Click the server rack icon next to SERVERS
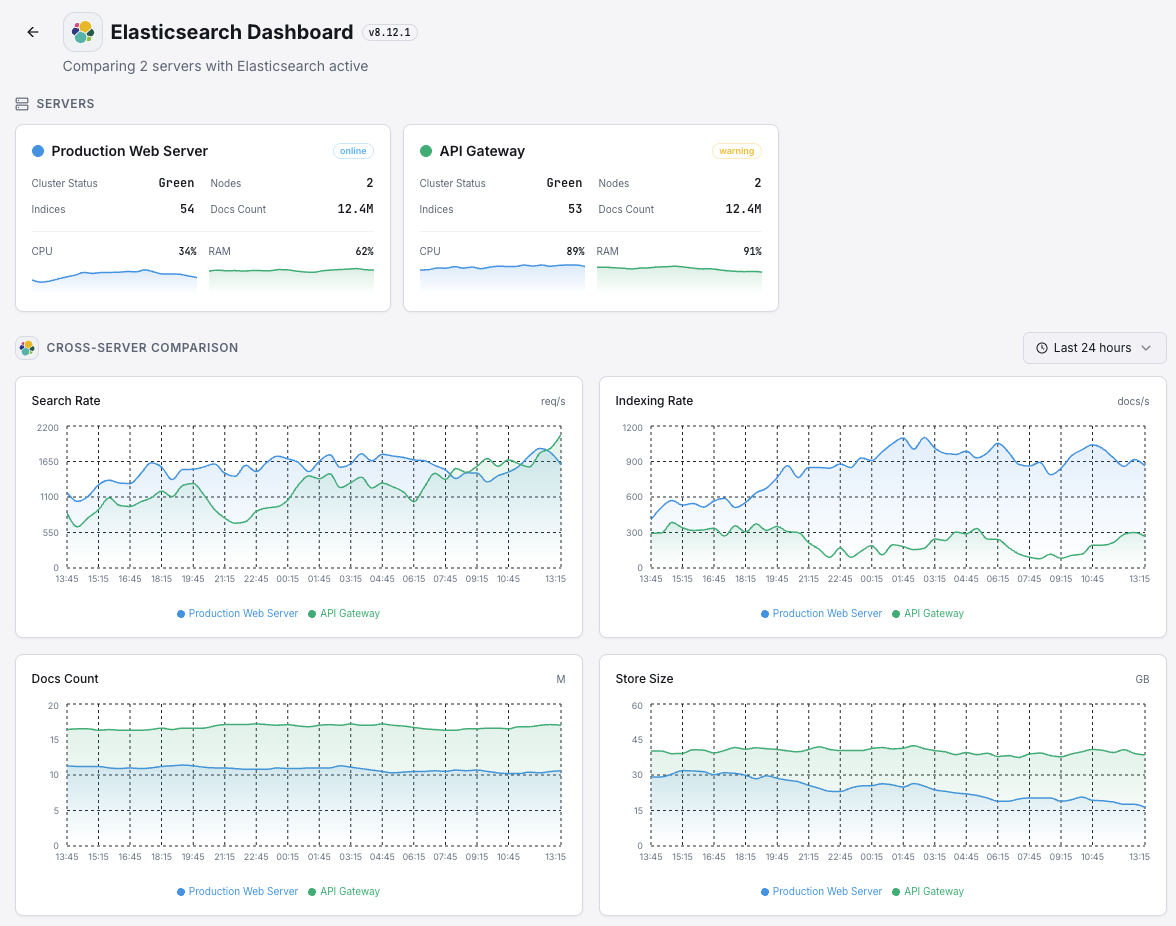The height and width of the screenshot is (926, 1176). click(21, 103)
